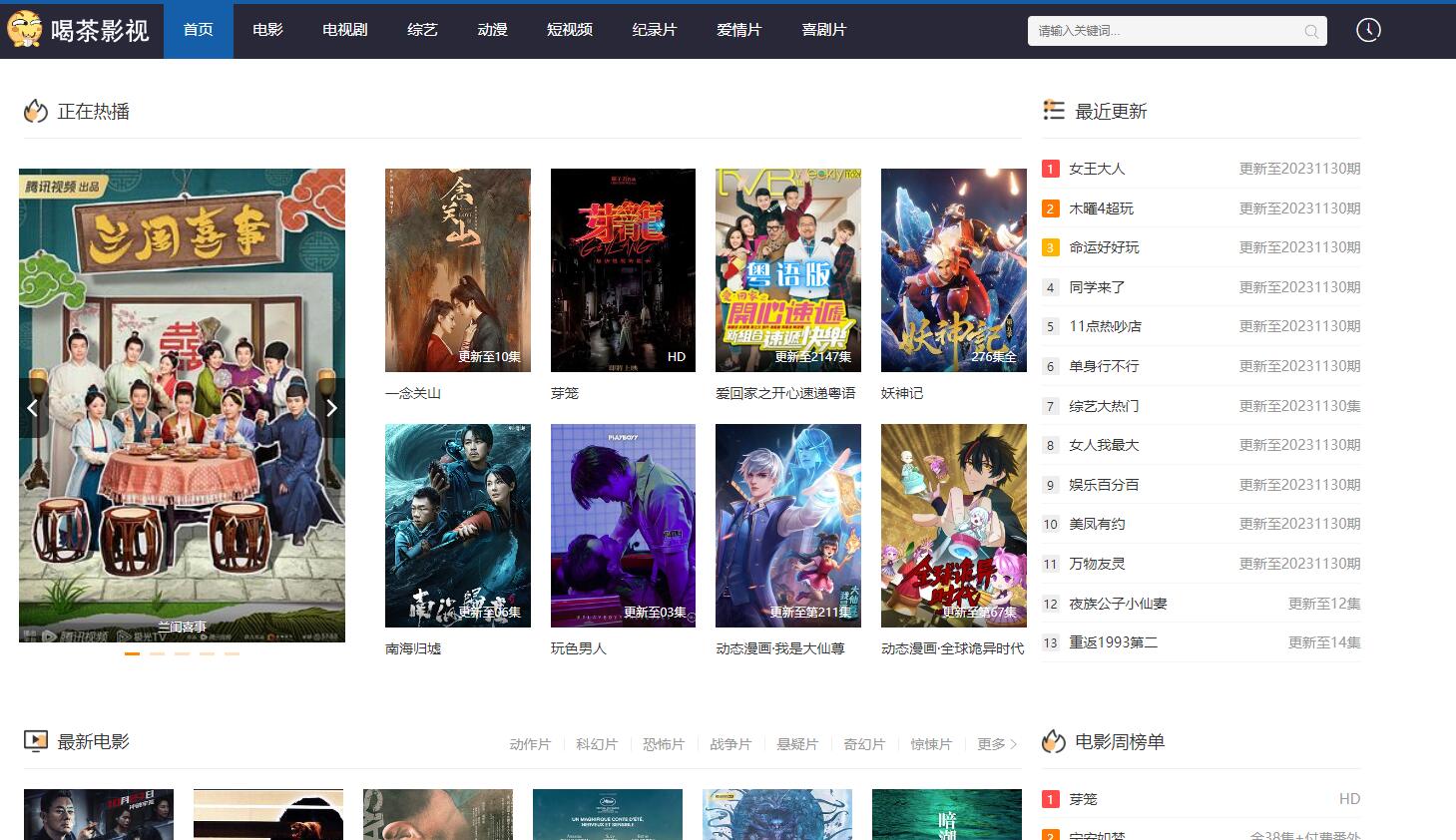The image size is (1456, 840).
Task: Open viewing history clock icon
Action: pyautogui.click(x=1368, y=30)
